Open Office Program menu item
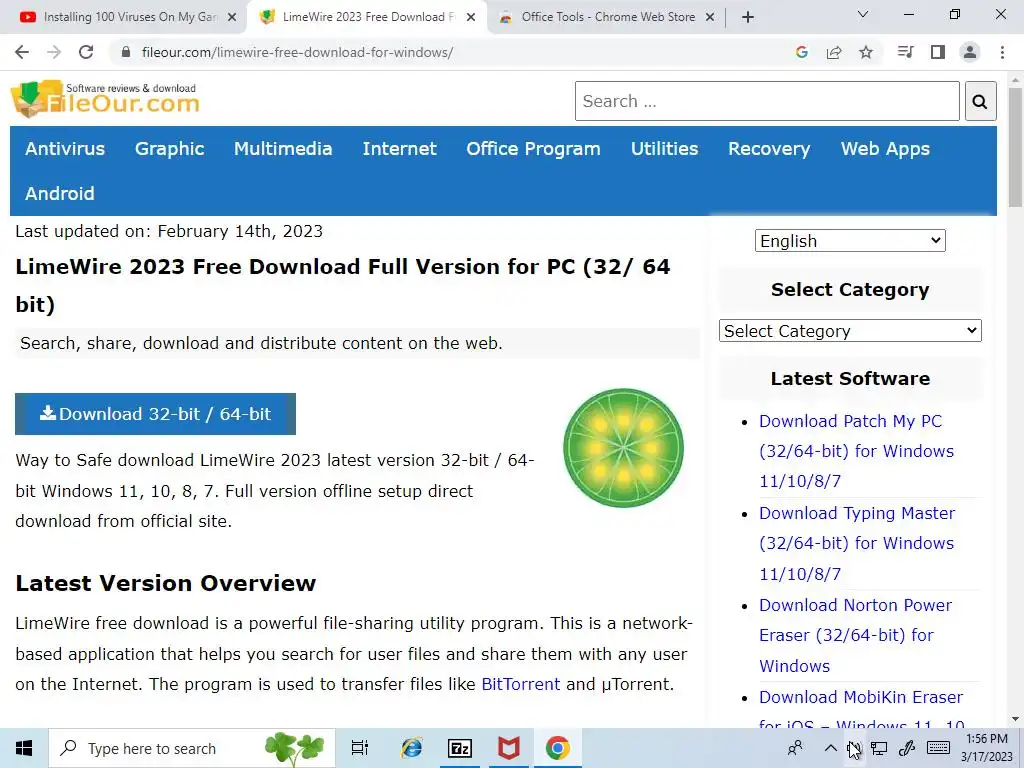 pyautogui.click(x=534, y=149)
